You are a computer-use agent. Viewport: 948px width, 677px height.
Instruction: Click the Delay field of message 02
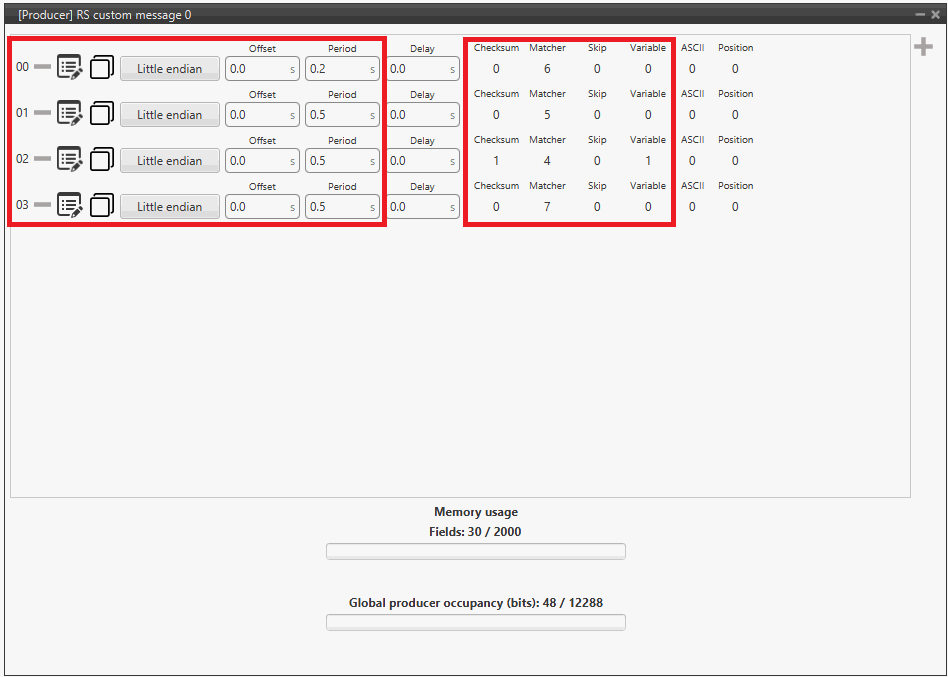coord(416,161)
